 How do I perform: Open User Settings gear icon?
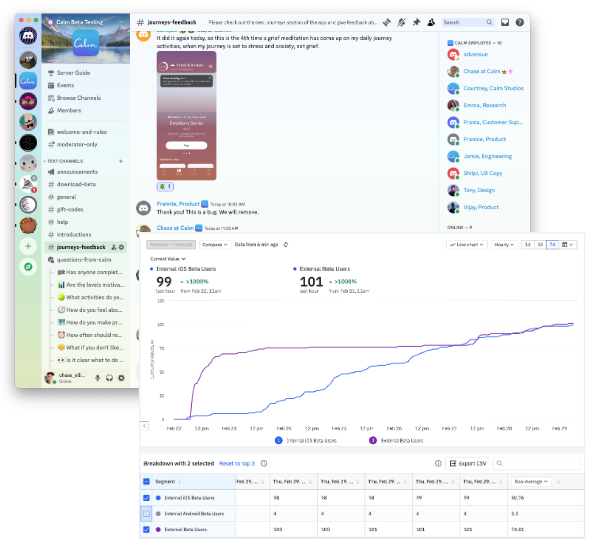pyautogui.click(x=121, y=378)
